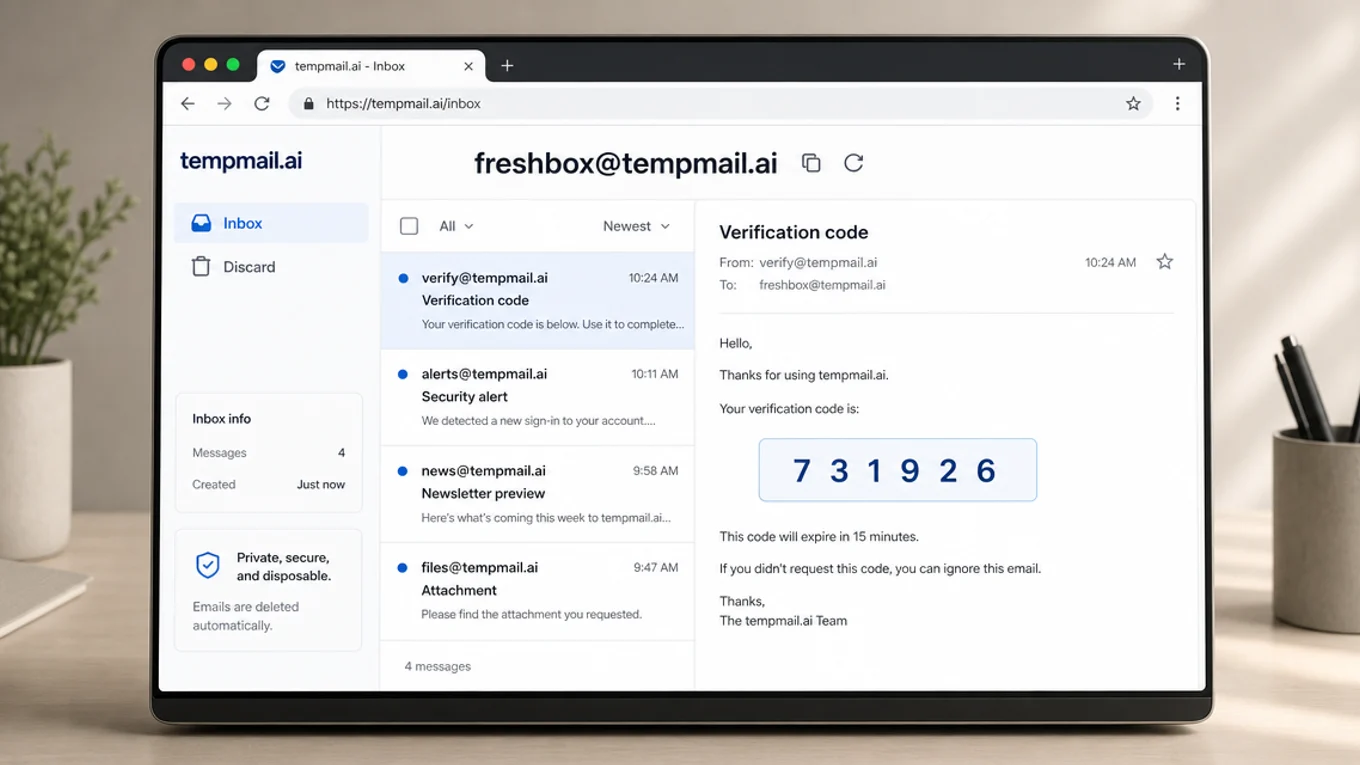
Task: Open the Discard folder label
Action: 249,267
